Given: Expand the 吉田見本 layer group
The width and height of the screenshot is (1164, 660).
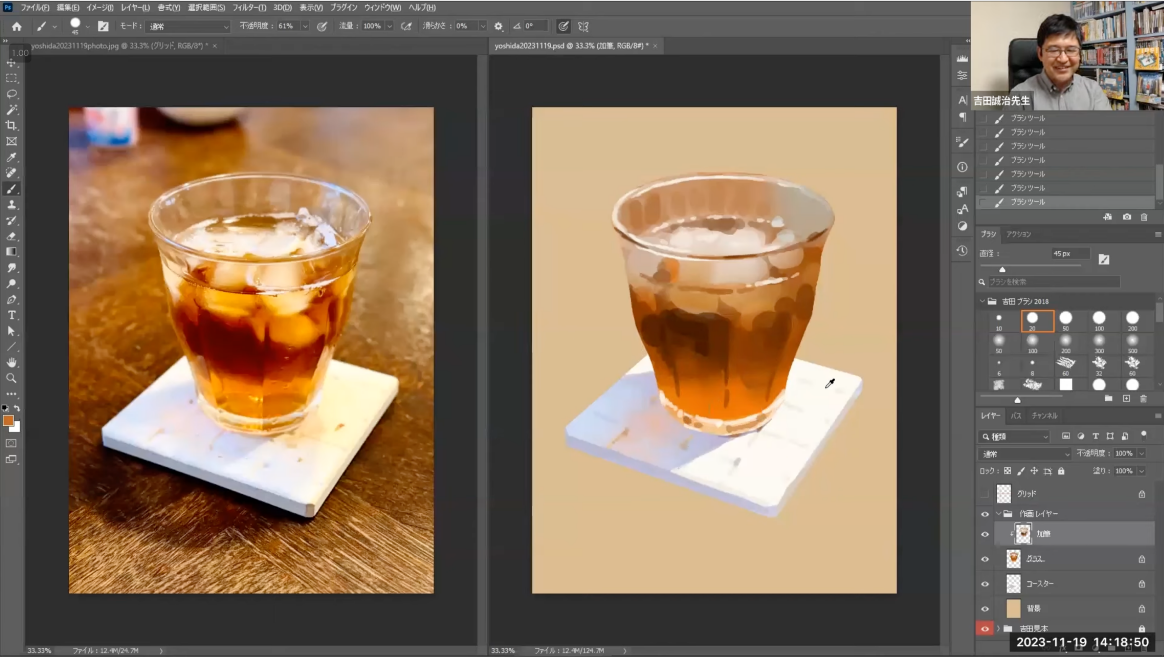Looking at the screenshot, I should [x=998, y=629].
